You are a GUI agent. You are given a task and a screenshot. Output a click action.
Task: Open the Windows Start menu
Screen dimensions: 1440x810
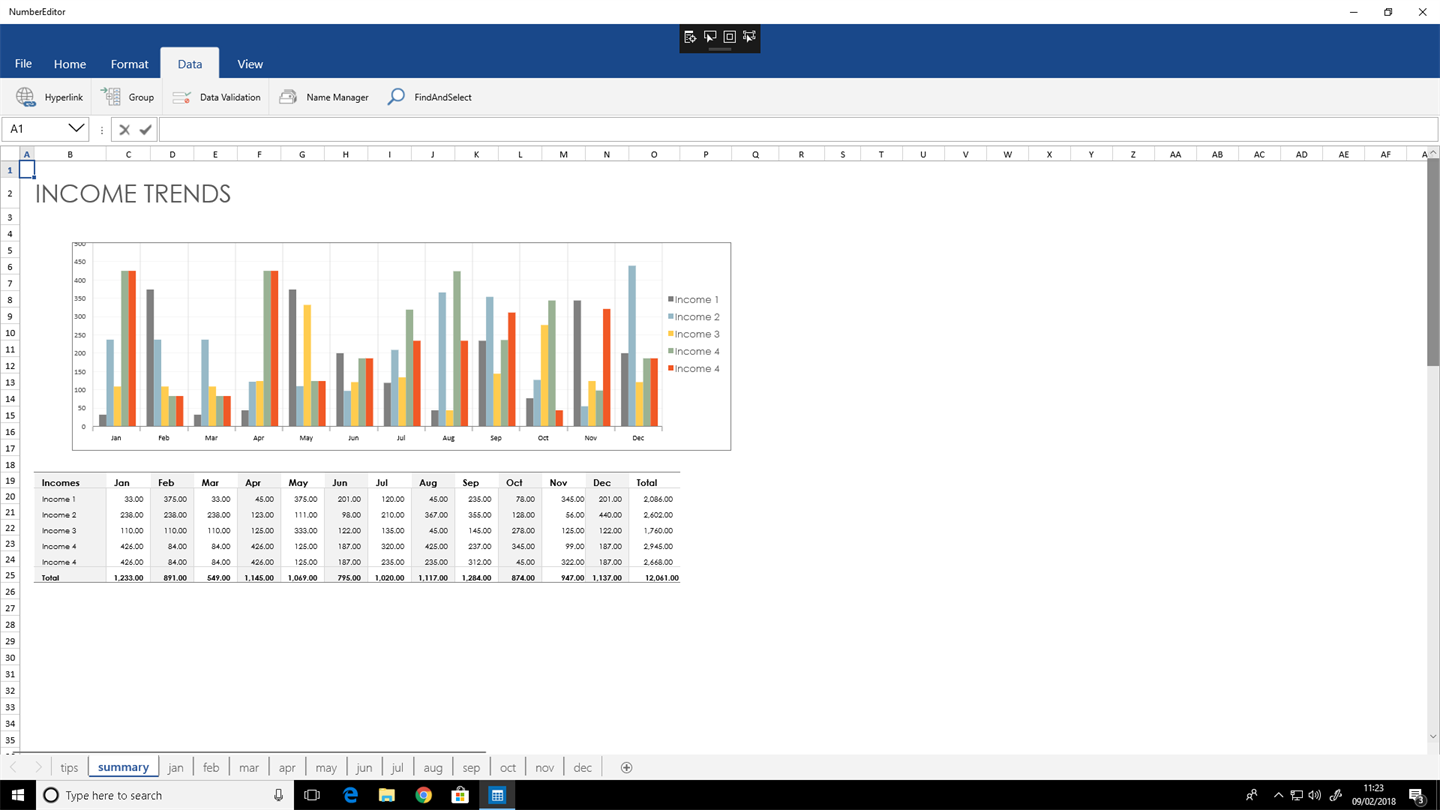tap(18, 795)
